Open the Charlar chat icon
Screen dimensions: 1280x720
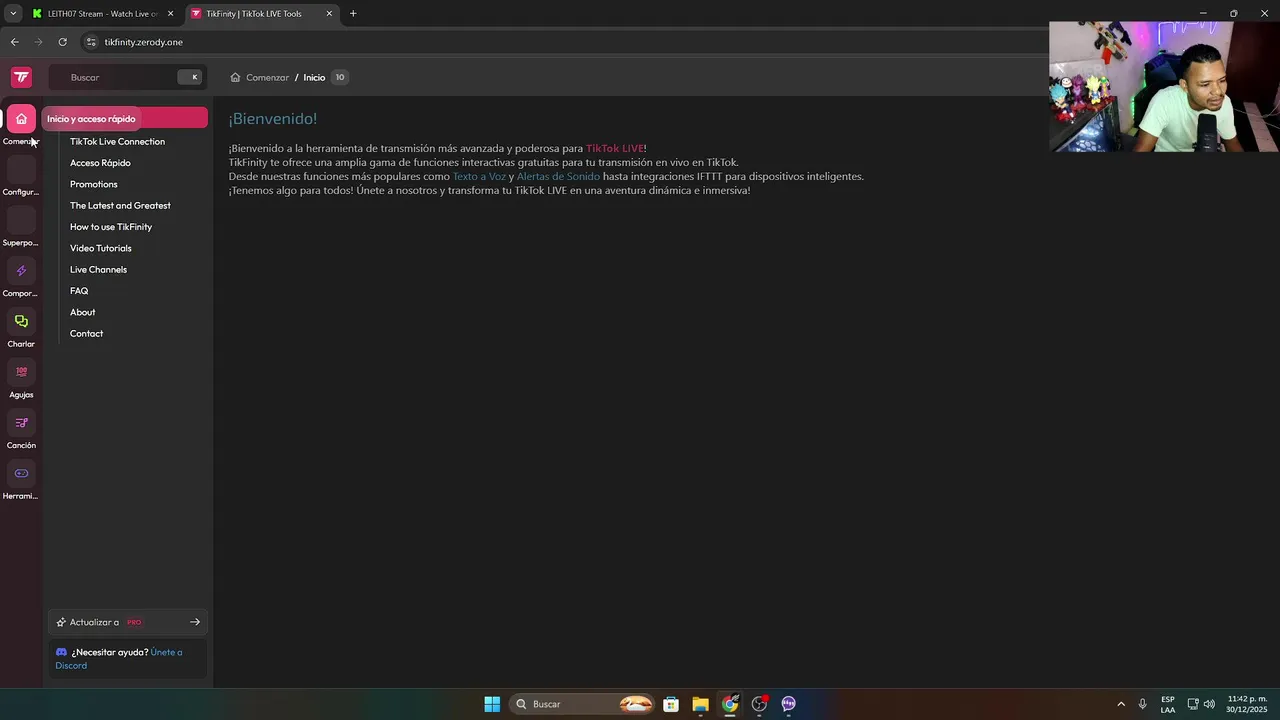click(21, 321)
